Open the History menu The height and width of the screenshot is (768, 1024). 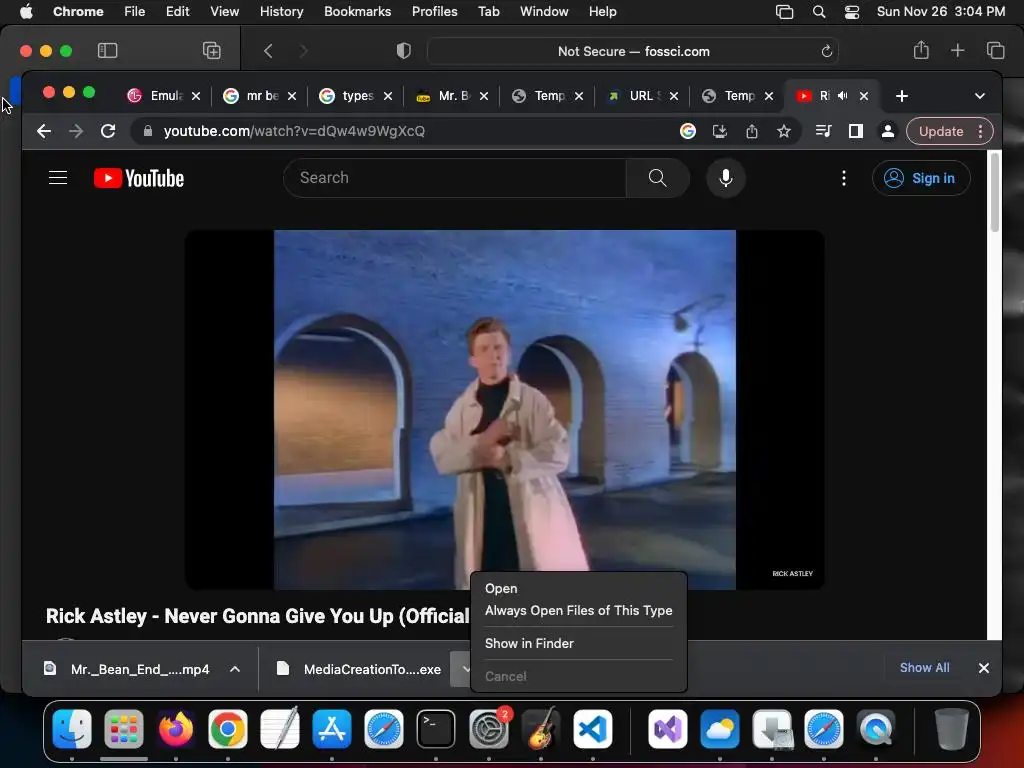click(x=281, y=12)
